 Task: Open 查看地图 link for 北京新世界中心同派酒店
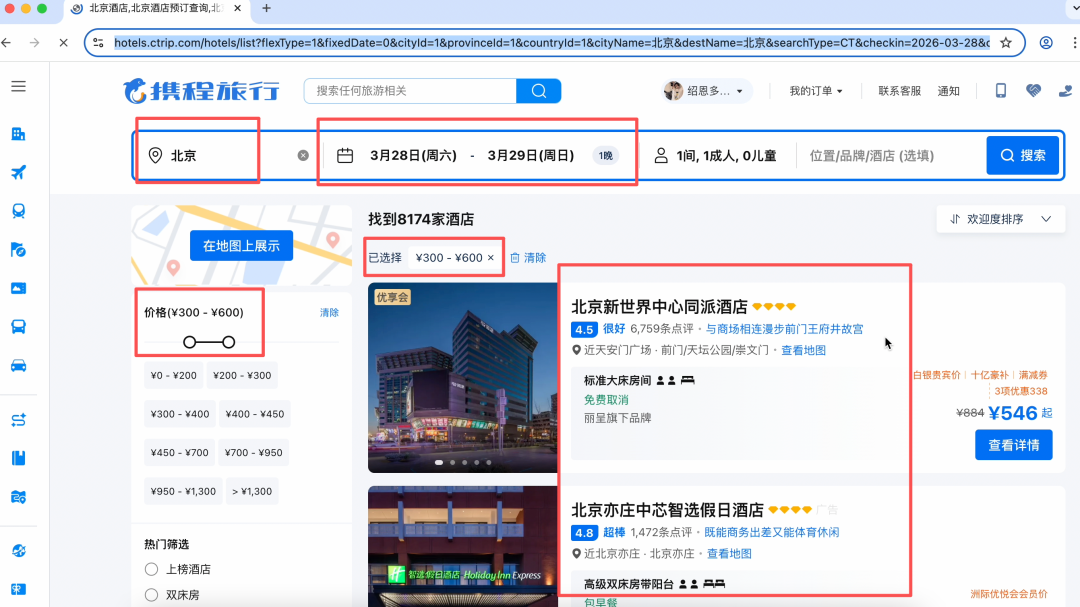(x=803, y=350)
